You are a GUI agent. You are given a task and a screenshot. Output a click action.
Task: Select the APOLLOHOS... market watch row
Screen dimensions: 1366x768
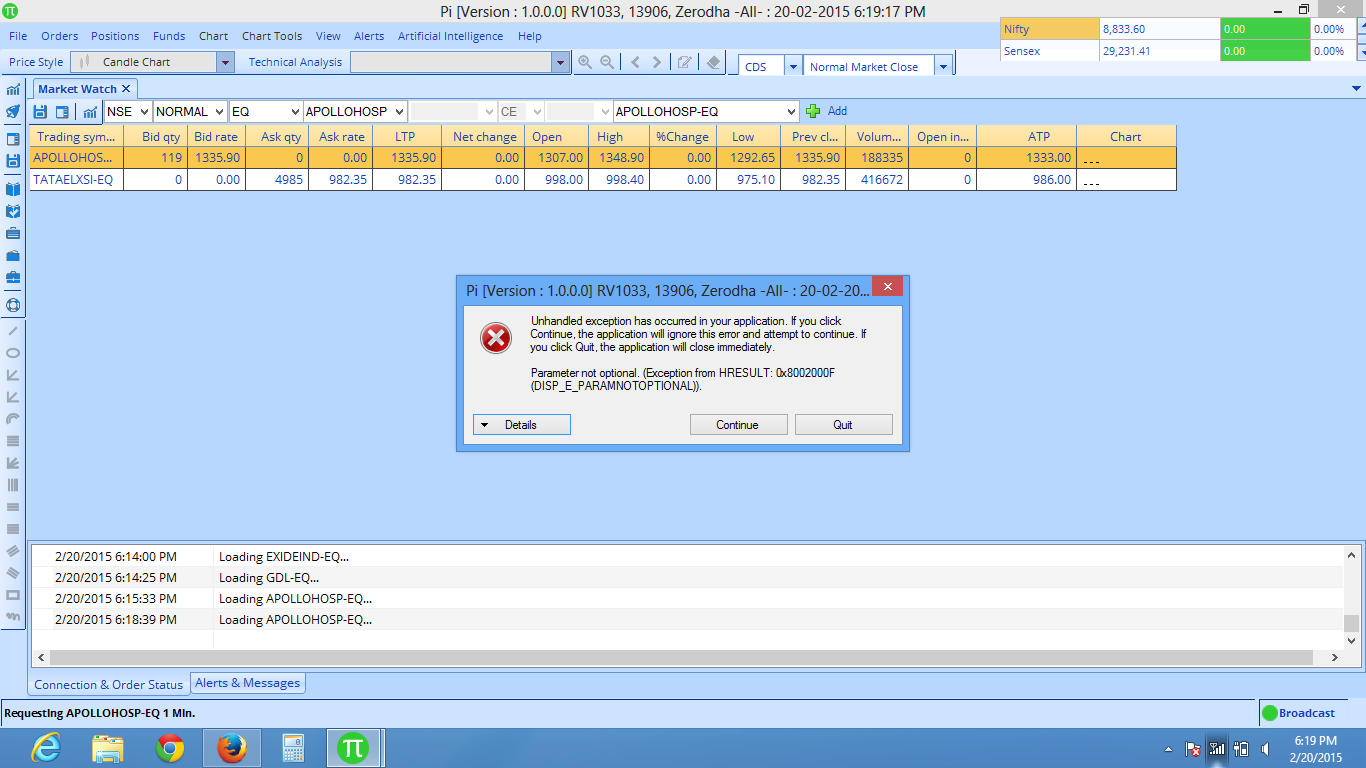coord(603,158)
